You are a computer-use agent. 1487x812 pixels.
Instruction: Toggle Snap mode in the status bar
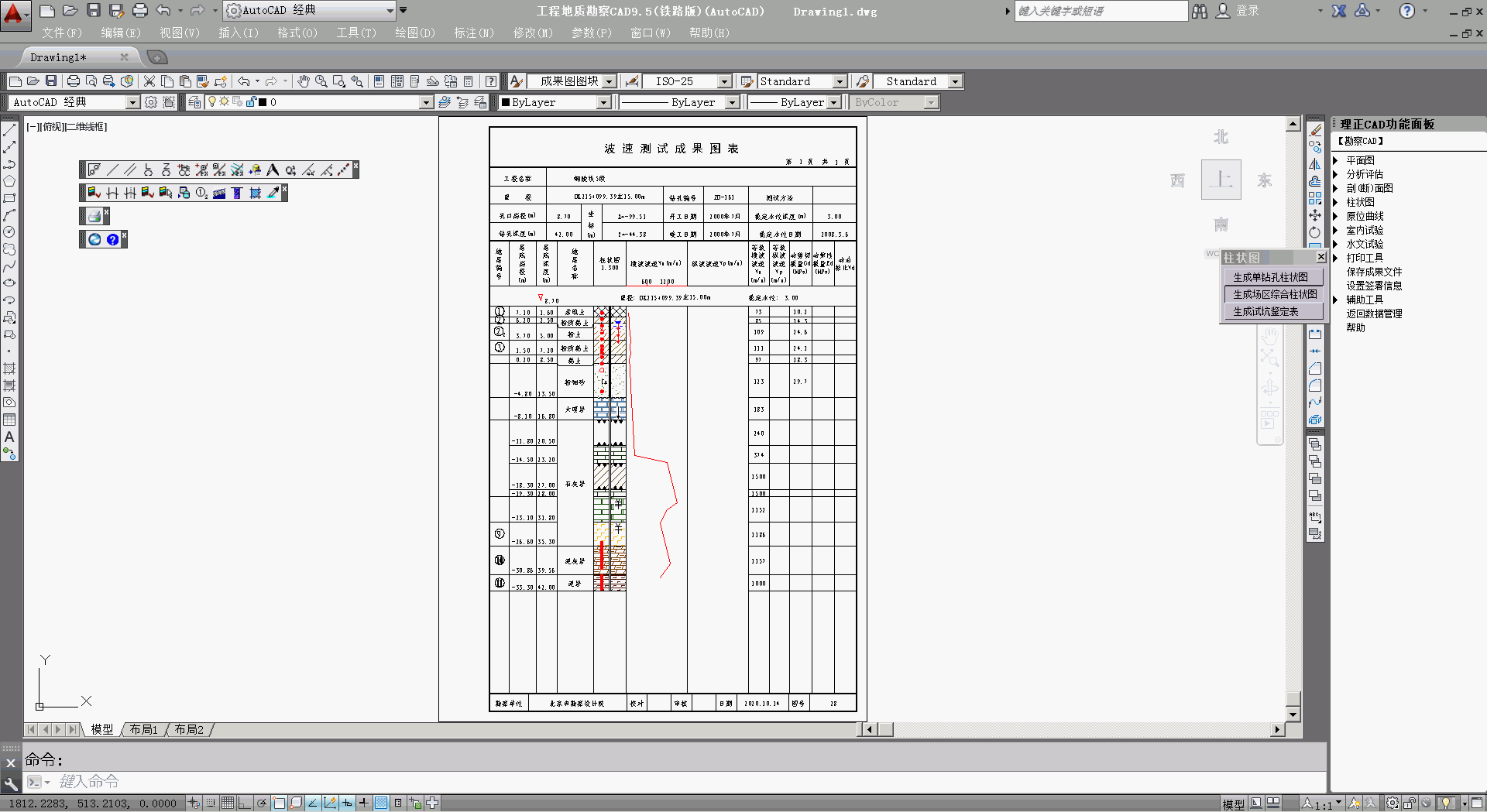click(211, 803)
